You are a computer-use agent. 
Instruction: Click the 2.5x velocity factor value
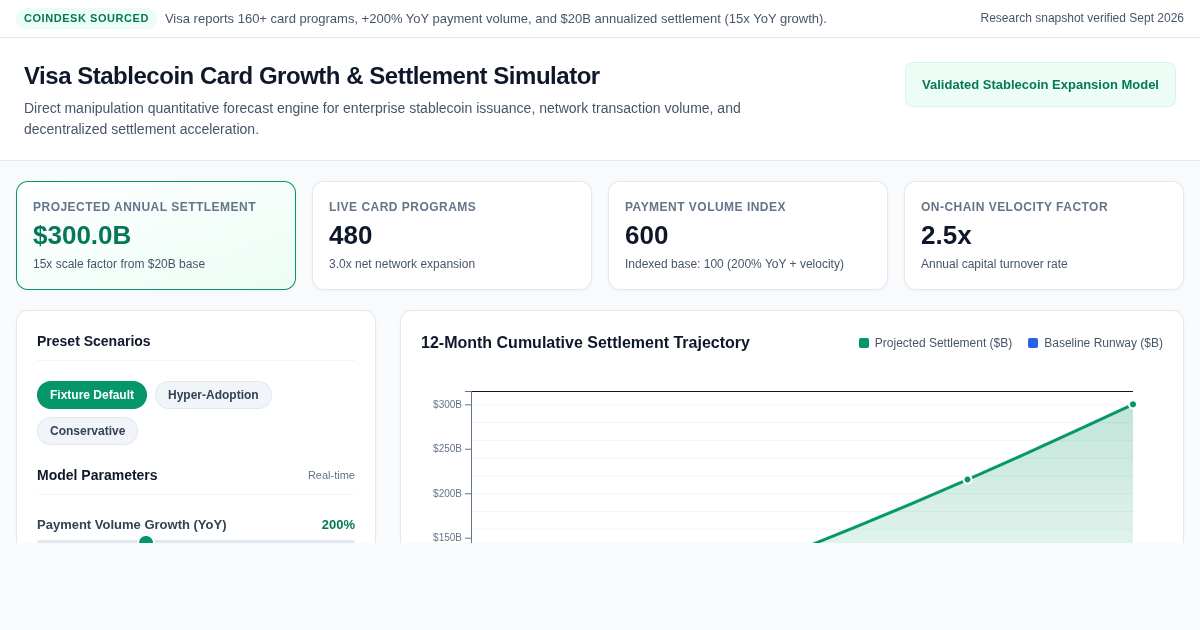tap(946, 235)
